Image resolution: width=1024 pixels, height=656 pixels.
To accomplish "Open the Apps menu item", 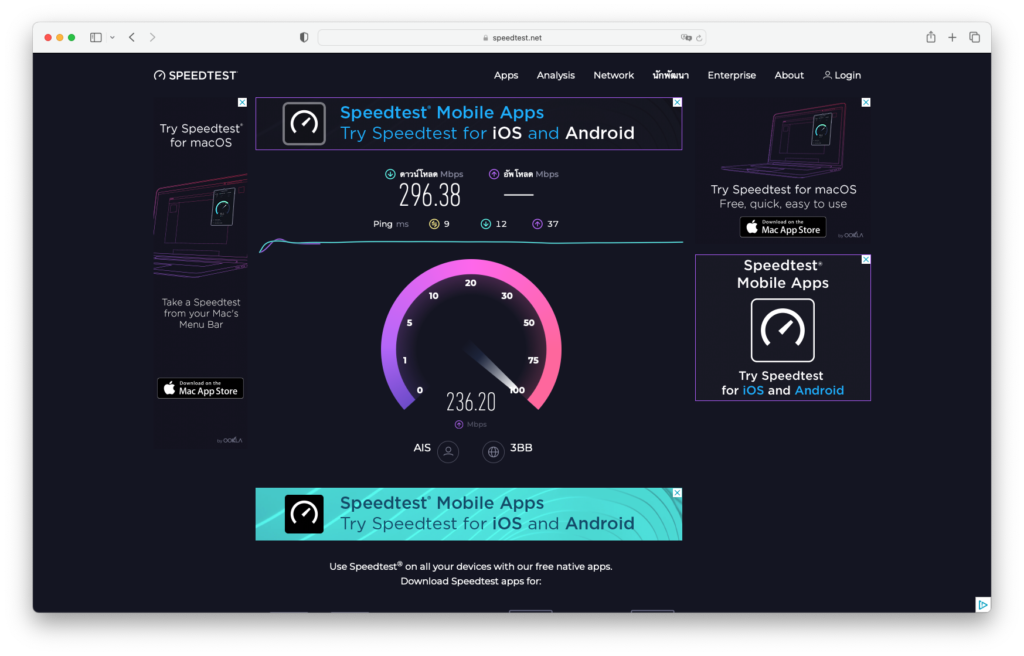I will tap(506, 75).
